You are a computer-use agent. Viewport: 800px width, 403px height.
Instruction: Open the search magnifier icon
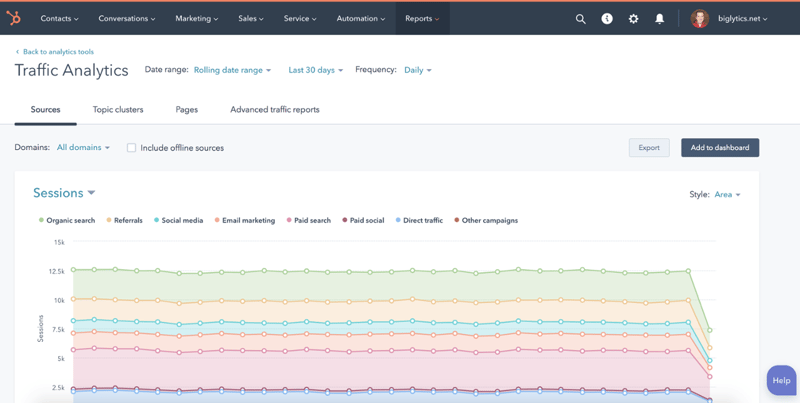click(580, 19)
